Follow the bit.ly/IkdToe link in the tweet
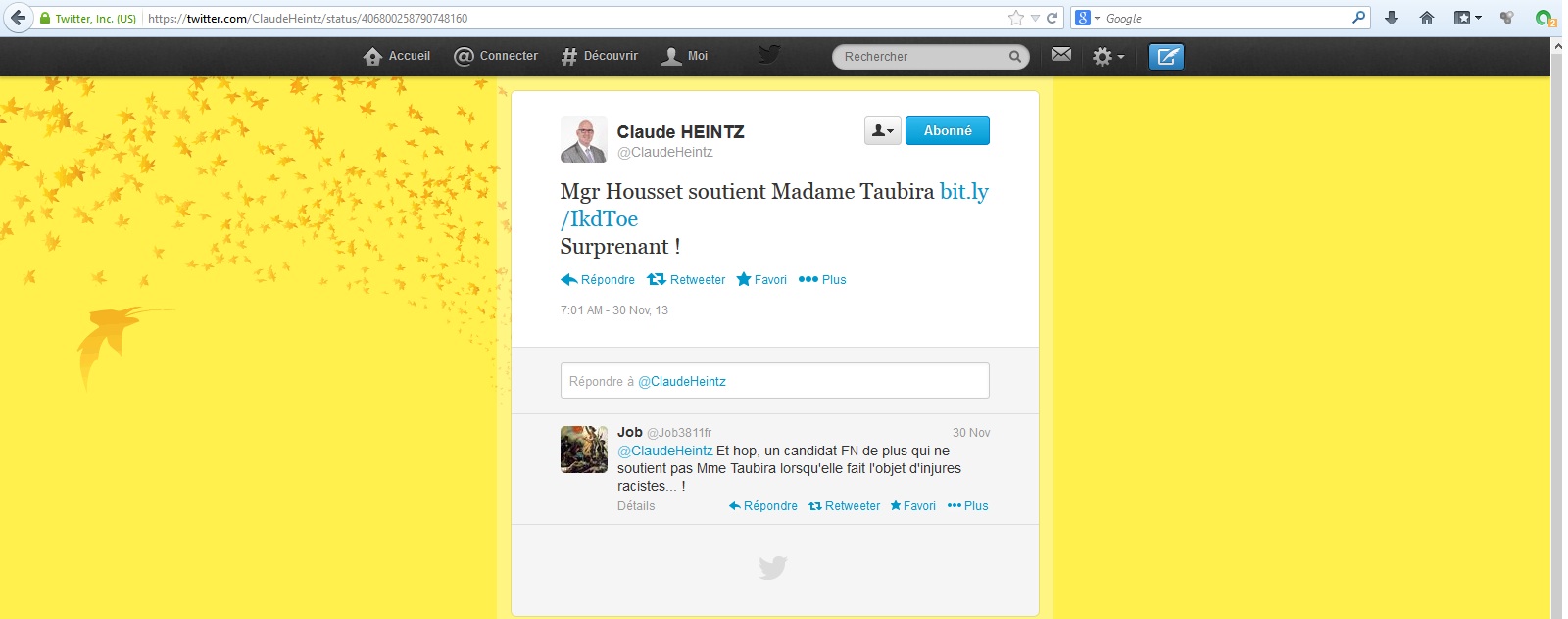Image resolution: width=1568 pixels, height=619 pixels. (x=774, y=205)
